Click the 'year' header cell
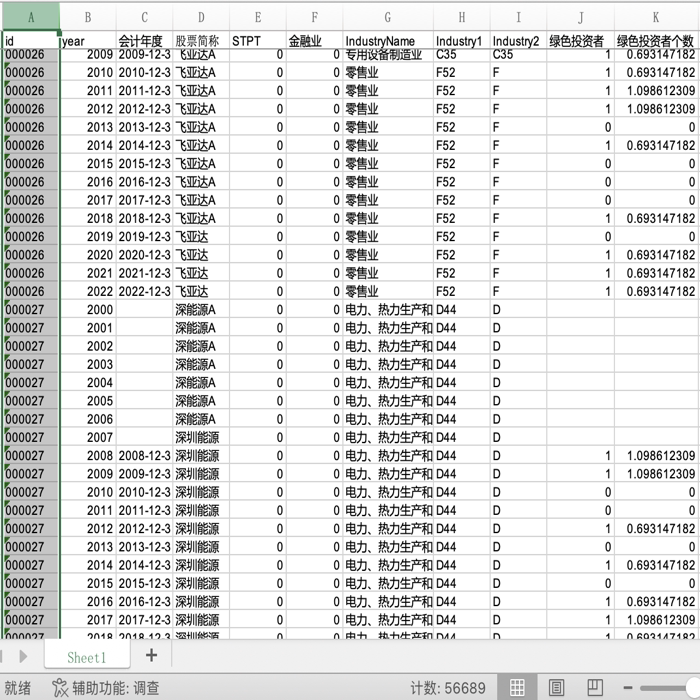 coord(88,41)
